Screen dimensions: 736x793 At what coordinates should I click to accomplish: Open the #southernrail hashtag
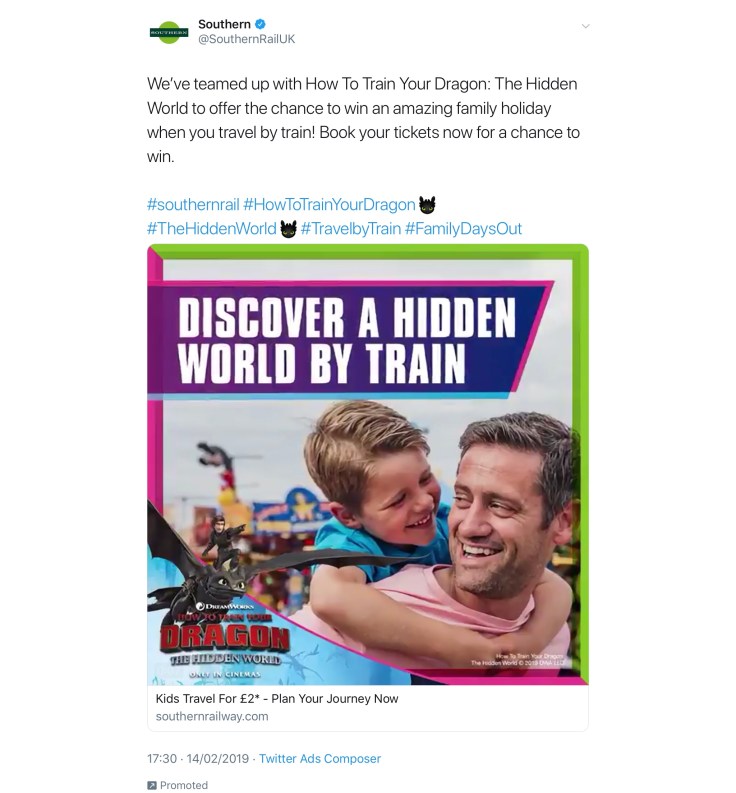point(193,204)
